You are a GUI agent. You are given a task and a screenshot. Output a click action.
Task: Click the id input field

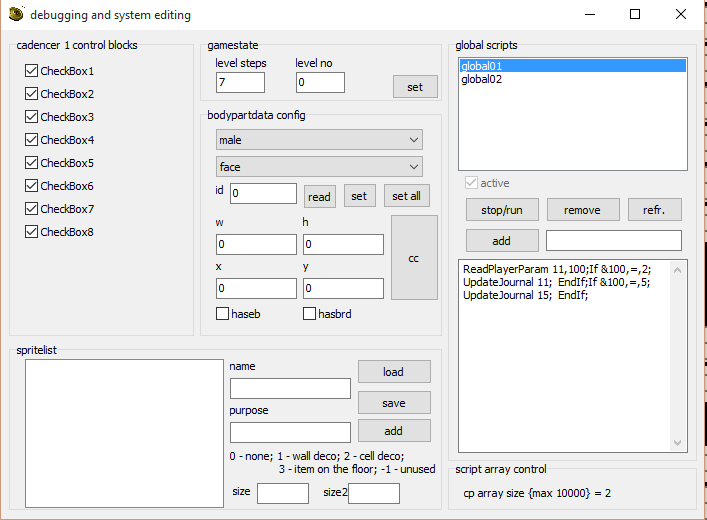point(263,193)
